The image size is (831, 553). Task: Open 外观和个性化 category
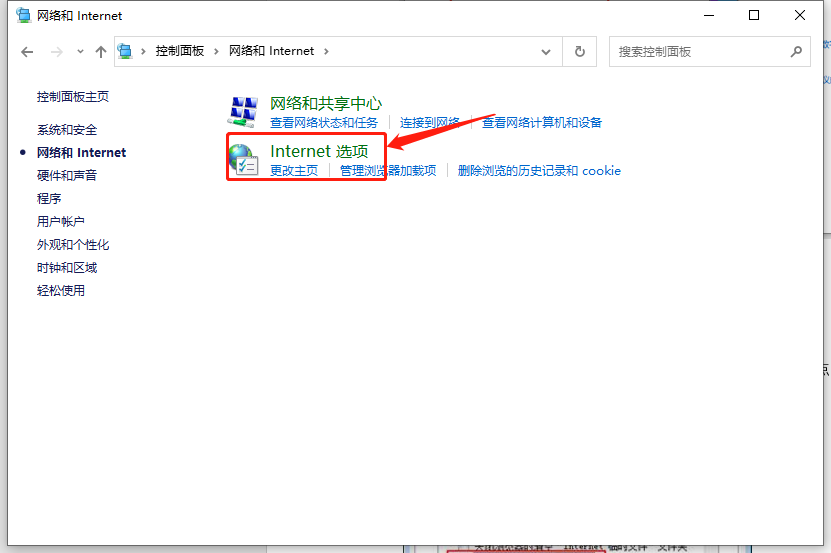pyautogui.click(x=73, y=244)
